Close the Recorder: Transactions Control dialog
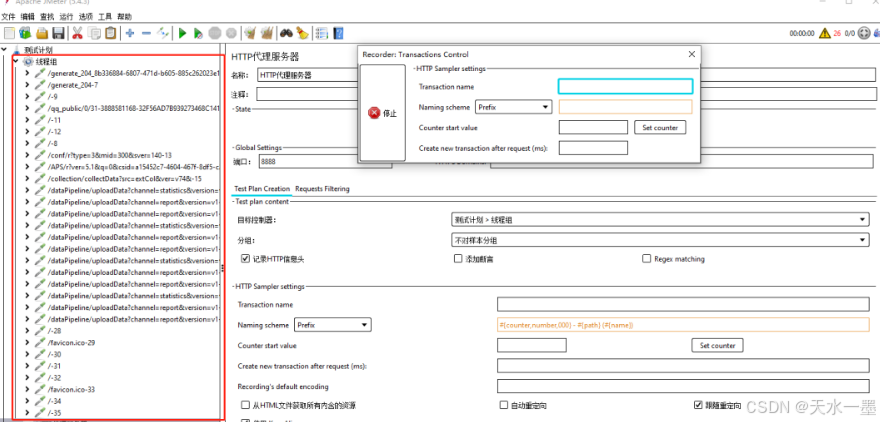 coord(691,54)
